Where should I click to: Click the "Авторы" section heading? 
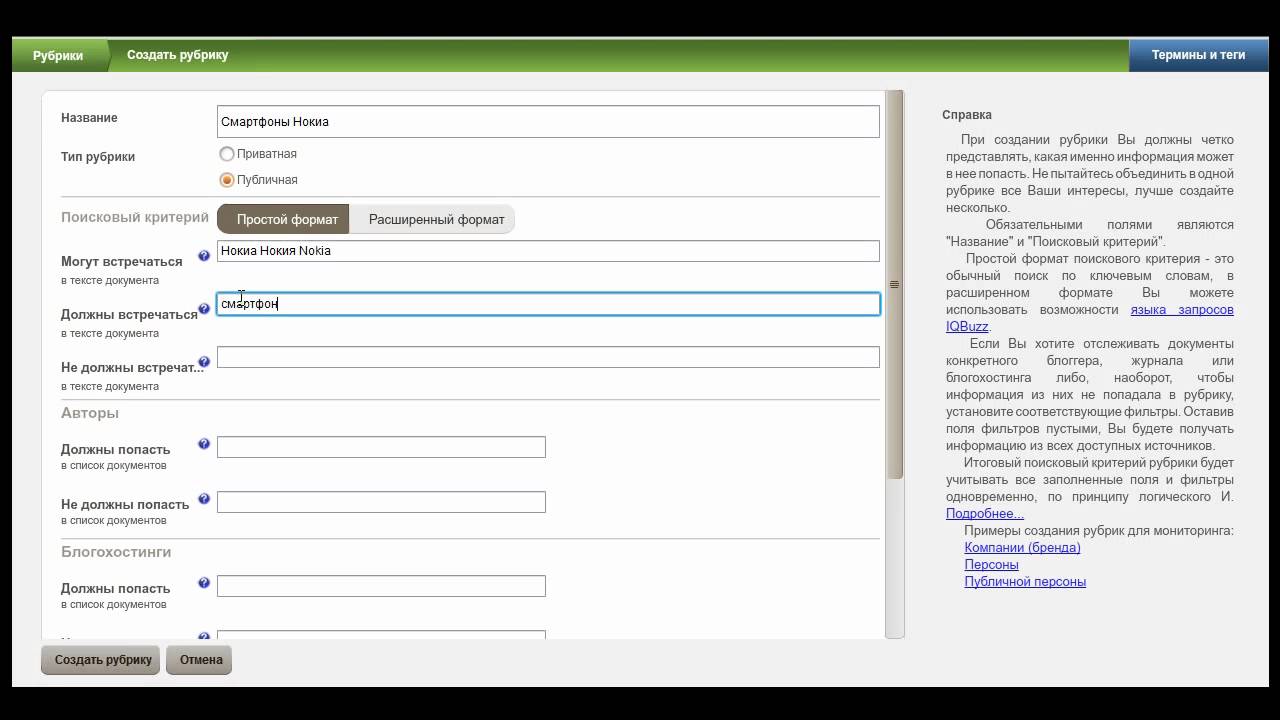click(x=90, y=413)
